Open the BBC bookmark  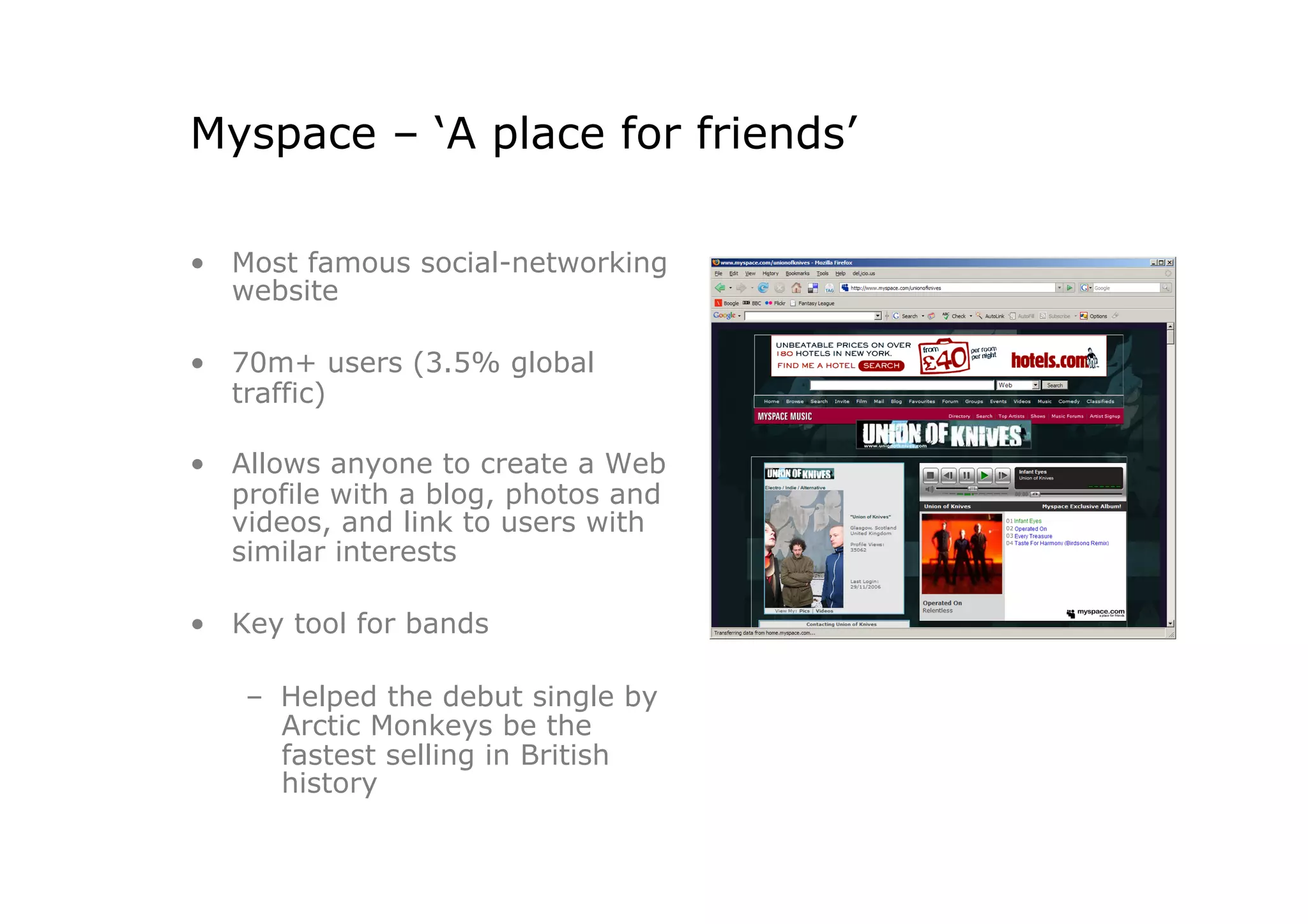[x=752, y=303]
